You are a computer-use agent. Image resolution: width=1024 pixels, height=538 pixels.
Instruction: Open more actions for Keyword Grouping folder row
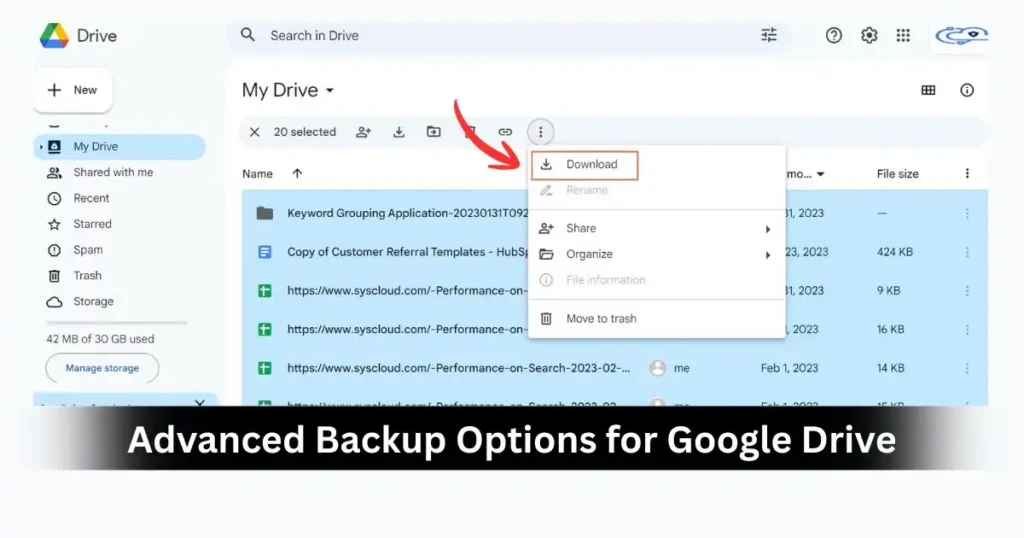pos(967,213)
